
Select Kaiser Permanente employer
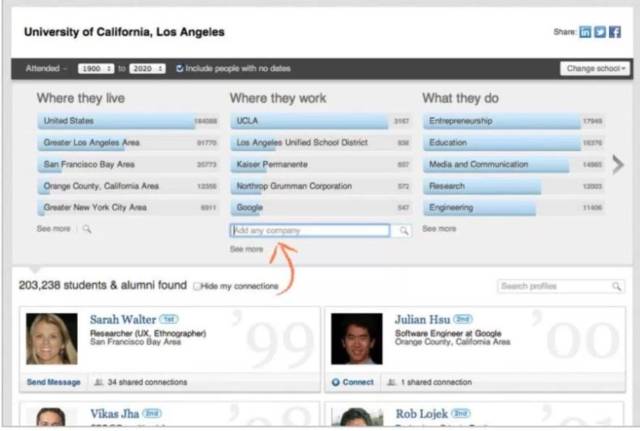[320, 164]
